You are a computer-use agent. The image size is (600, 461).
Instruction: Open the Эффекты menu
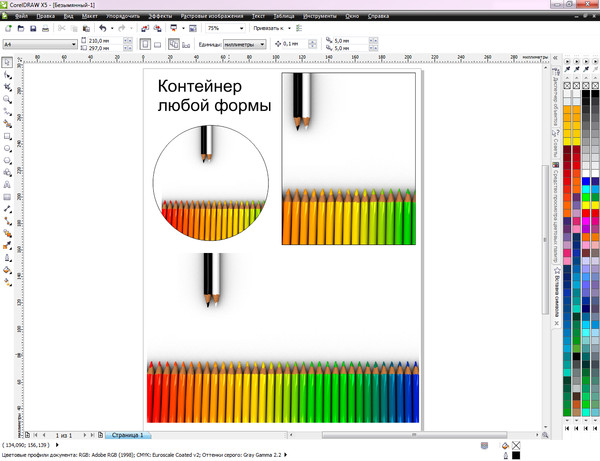(160, 16)
